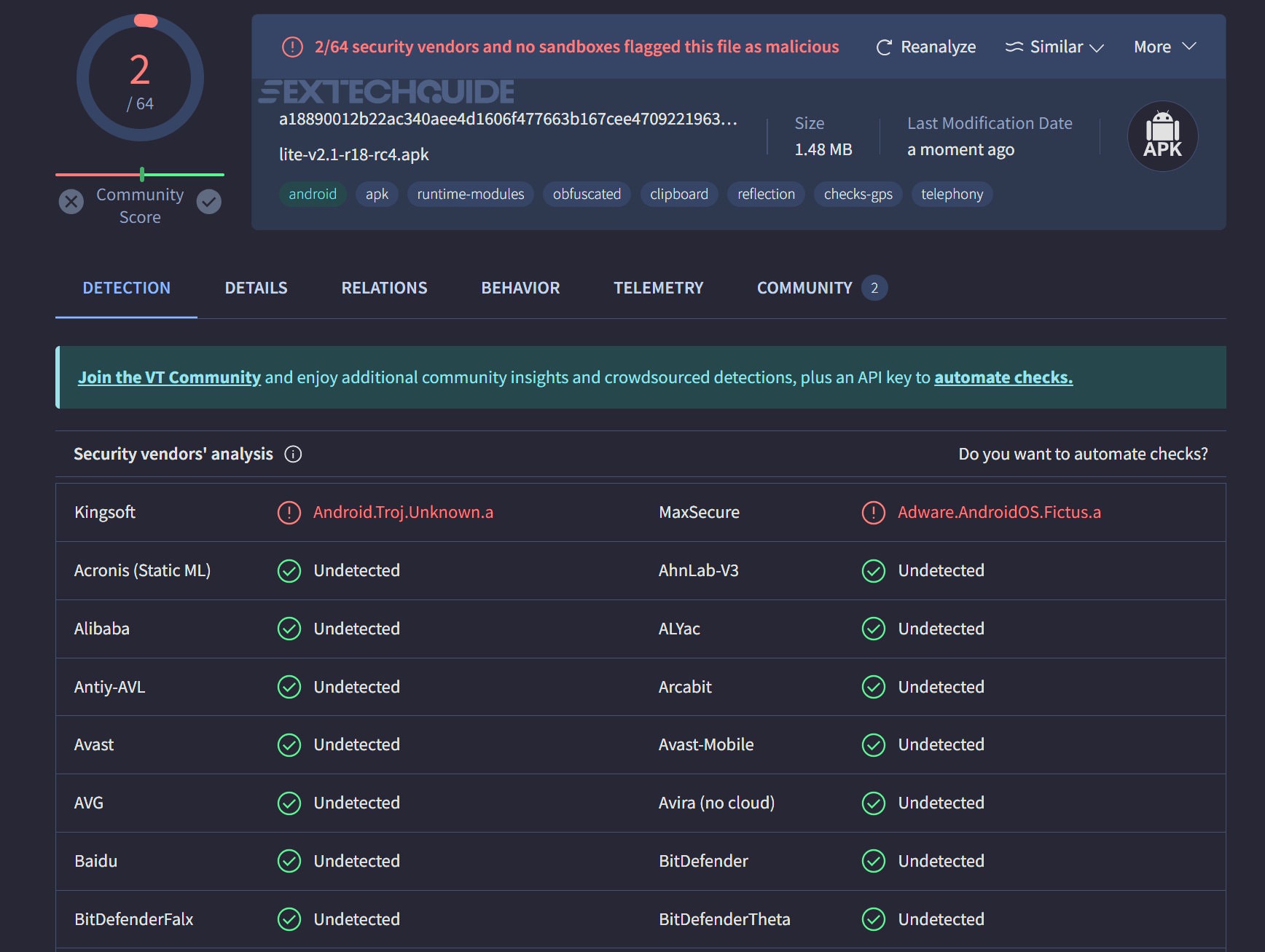Vote negative with community score X icon
The height and width of the screenshot is (952, 1265).
click(71, 202)
